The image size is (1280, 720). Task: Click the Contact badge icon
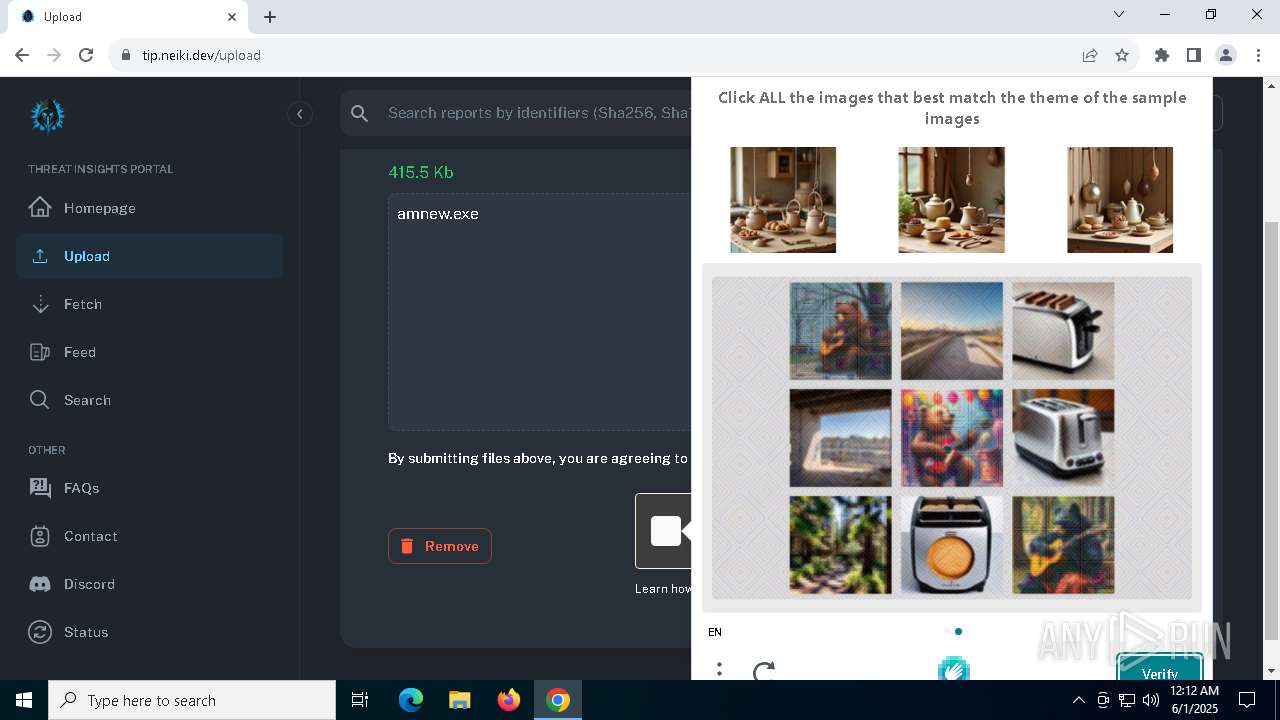pos(40,536)
